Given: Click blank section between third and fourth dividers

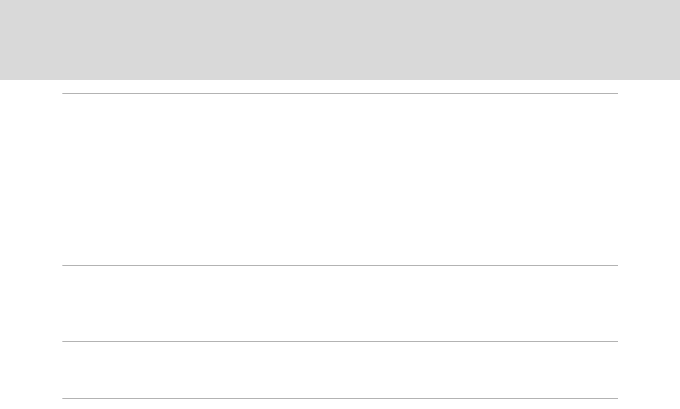Looking at the screenshot, I should pyautogui.click(x=340, y=370).
